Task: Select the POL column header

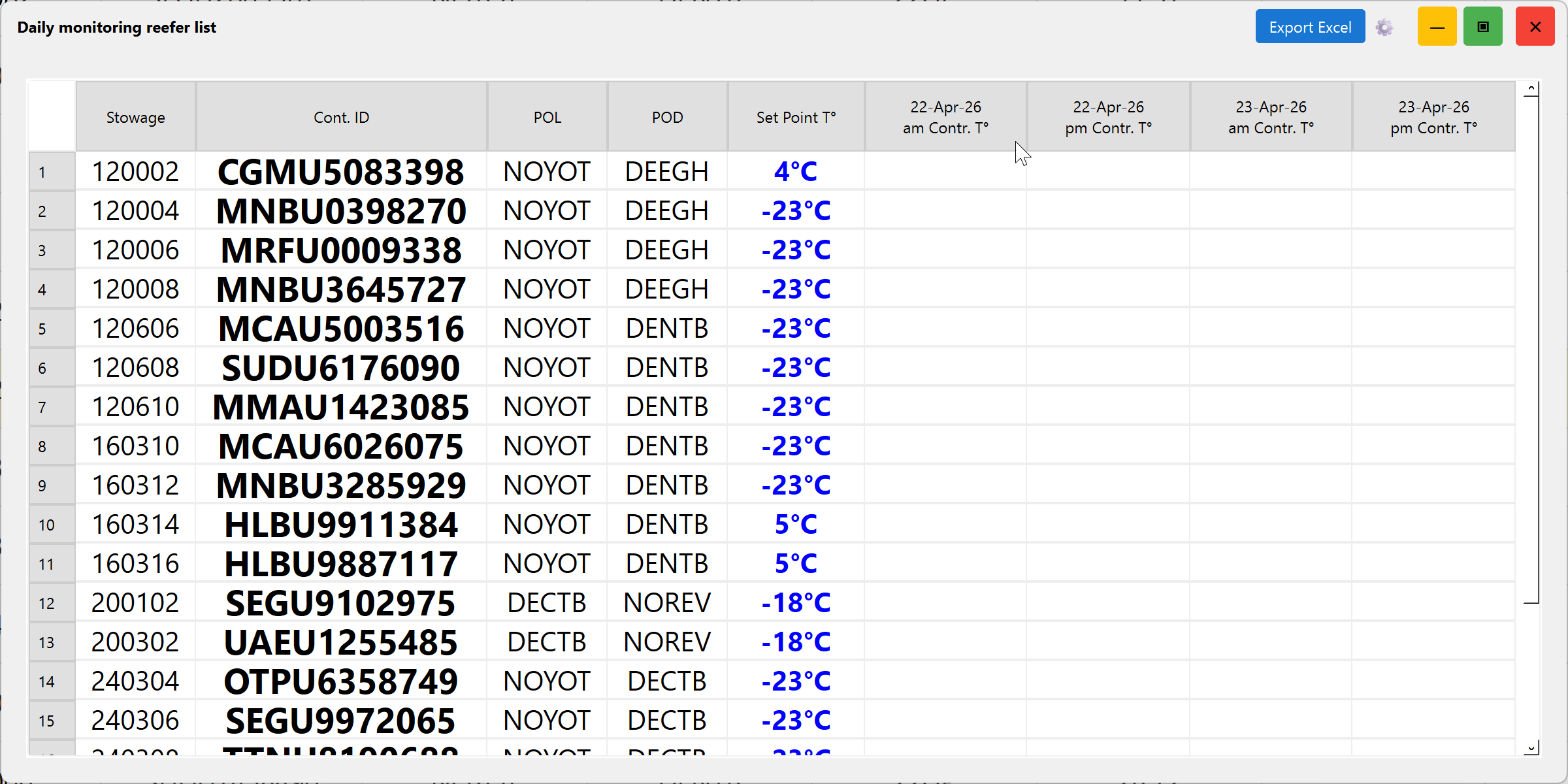Action: coord(547,117)
